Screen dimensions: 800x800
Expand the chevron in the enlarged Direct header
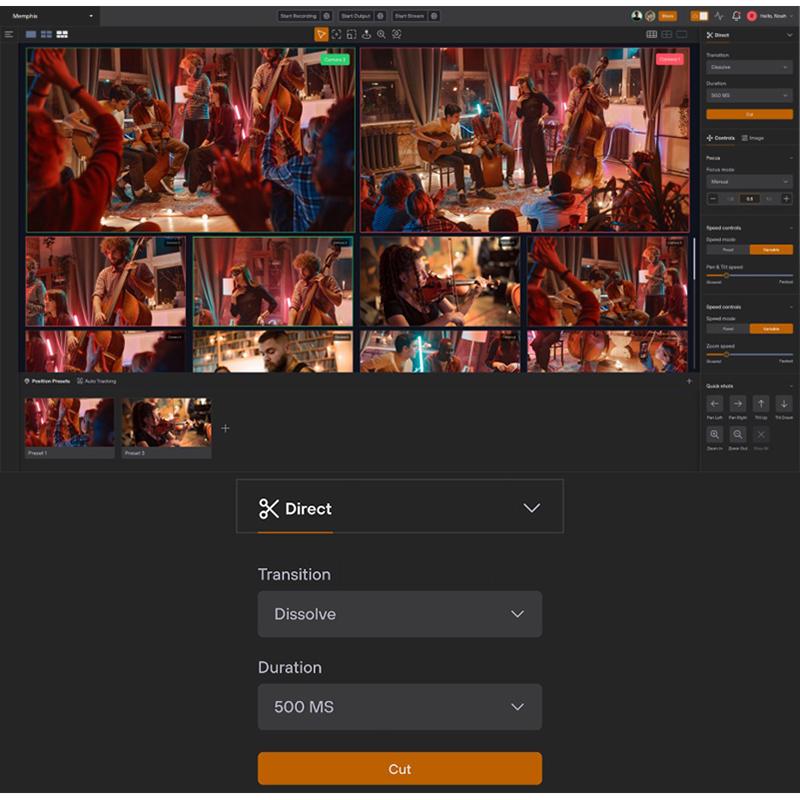pyautogui.click(x=532, y=508)
